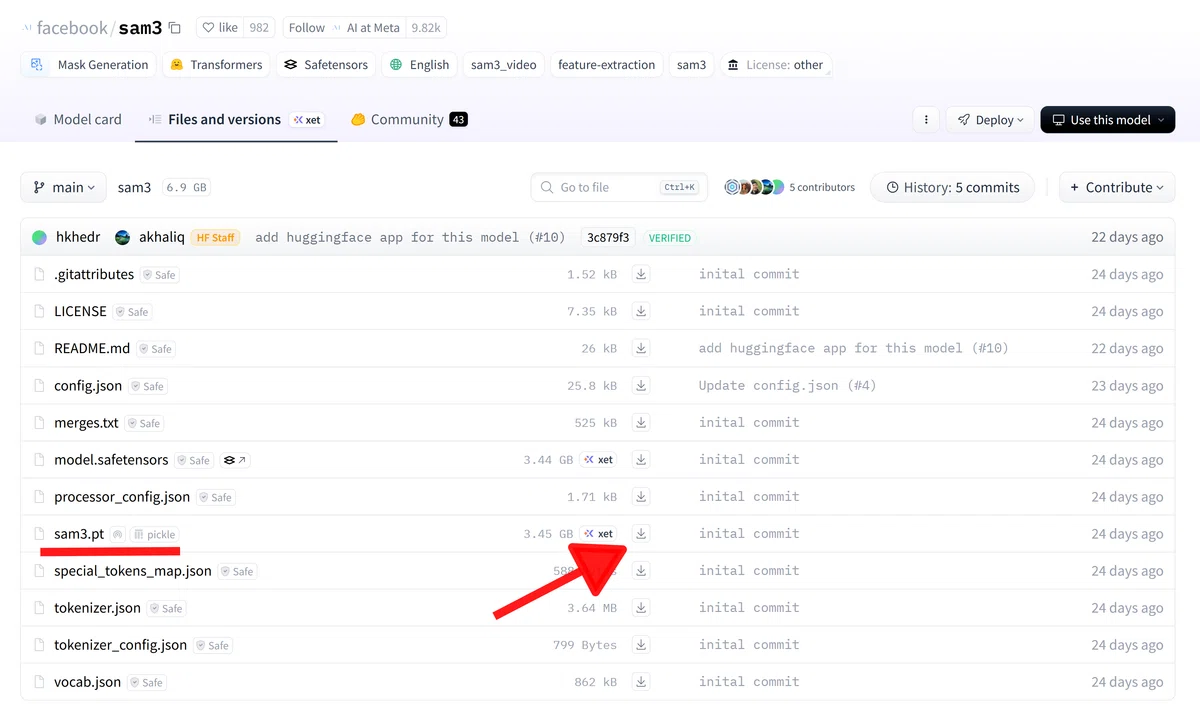The width and height of the screenshot is (1200, 717).
Task: Open the Use this model dropdown
Action: [1108, 119]
